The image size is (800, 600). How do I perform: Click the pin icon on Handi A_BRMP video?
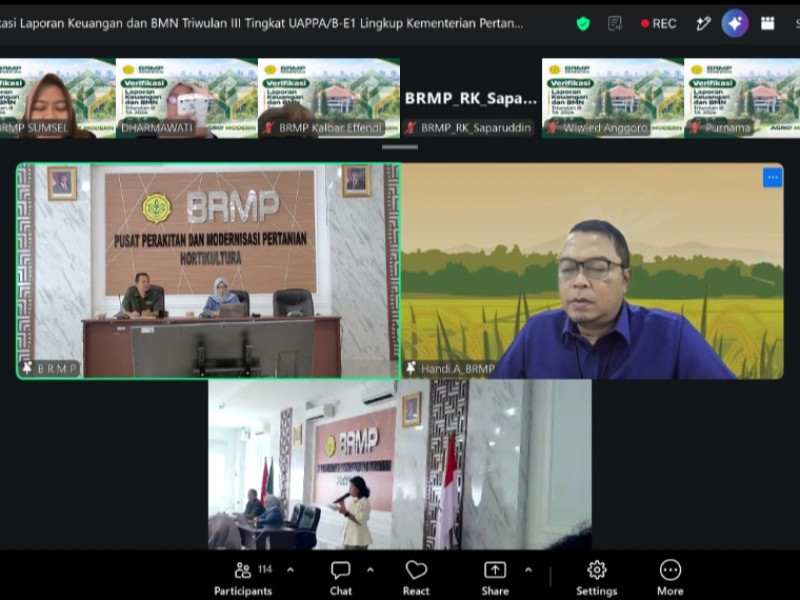point(411,367)
